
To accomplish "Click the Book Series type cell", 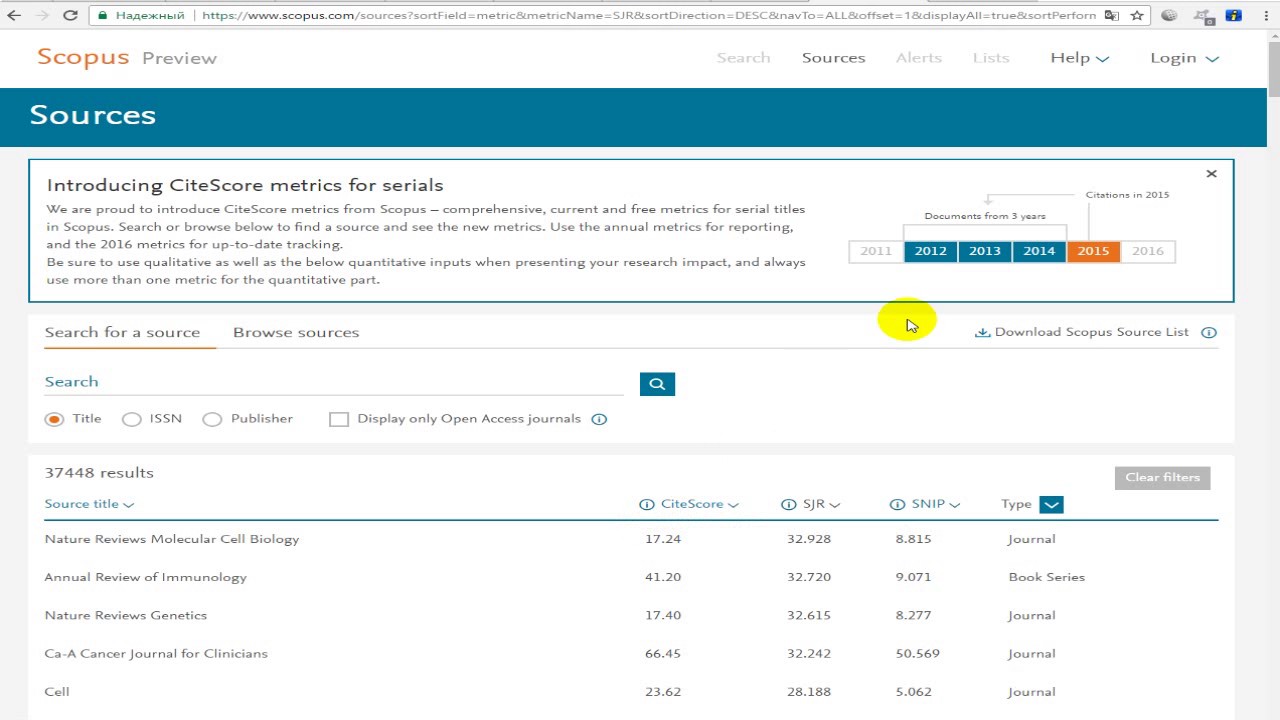I will (1047, 577).
